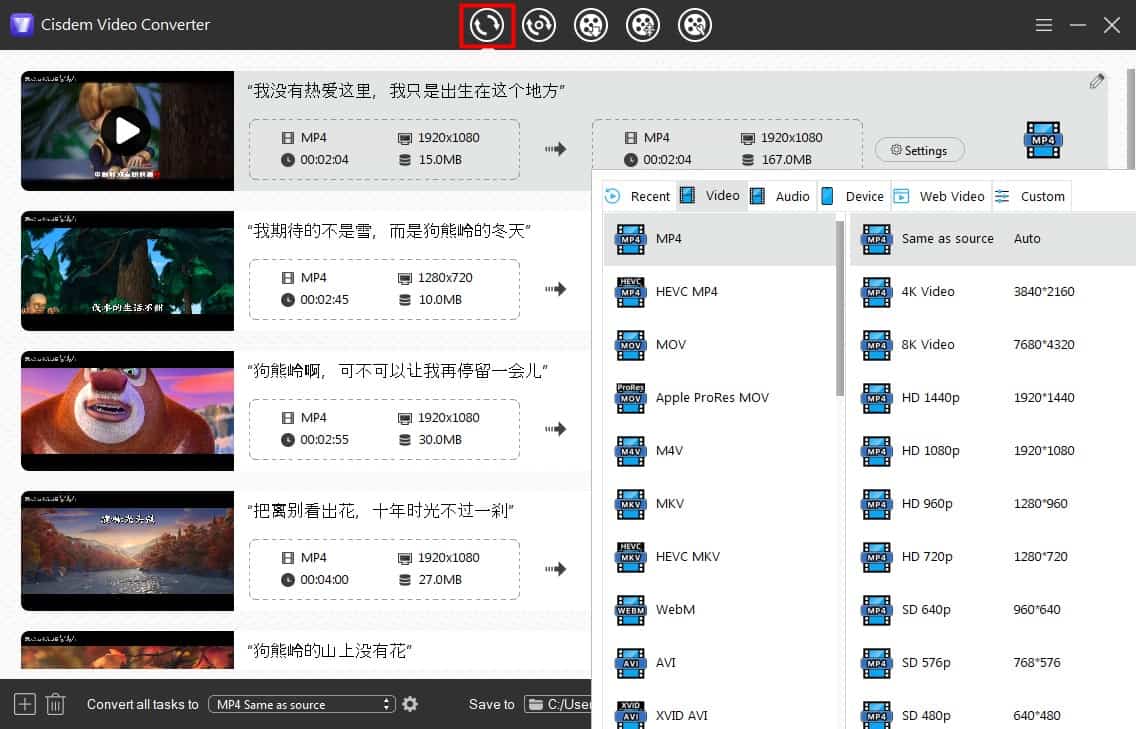Click the arrow next to 30.0MB video

point(556,429)
